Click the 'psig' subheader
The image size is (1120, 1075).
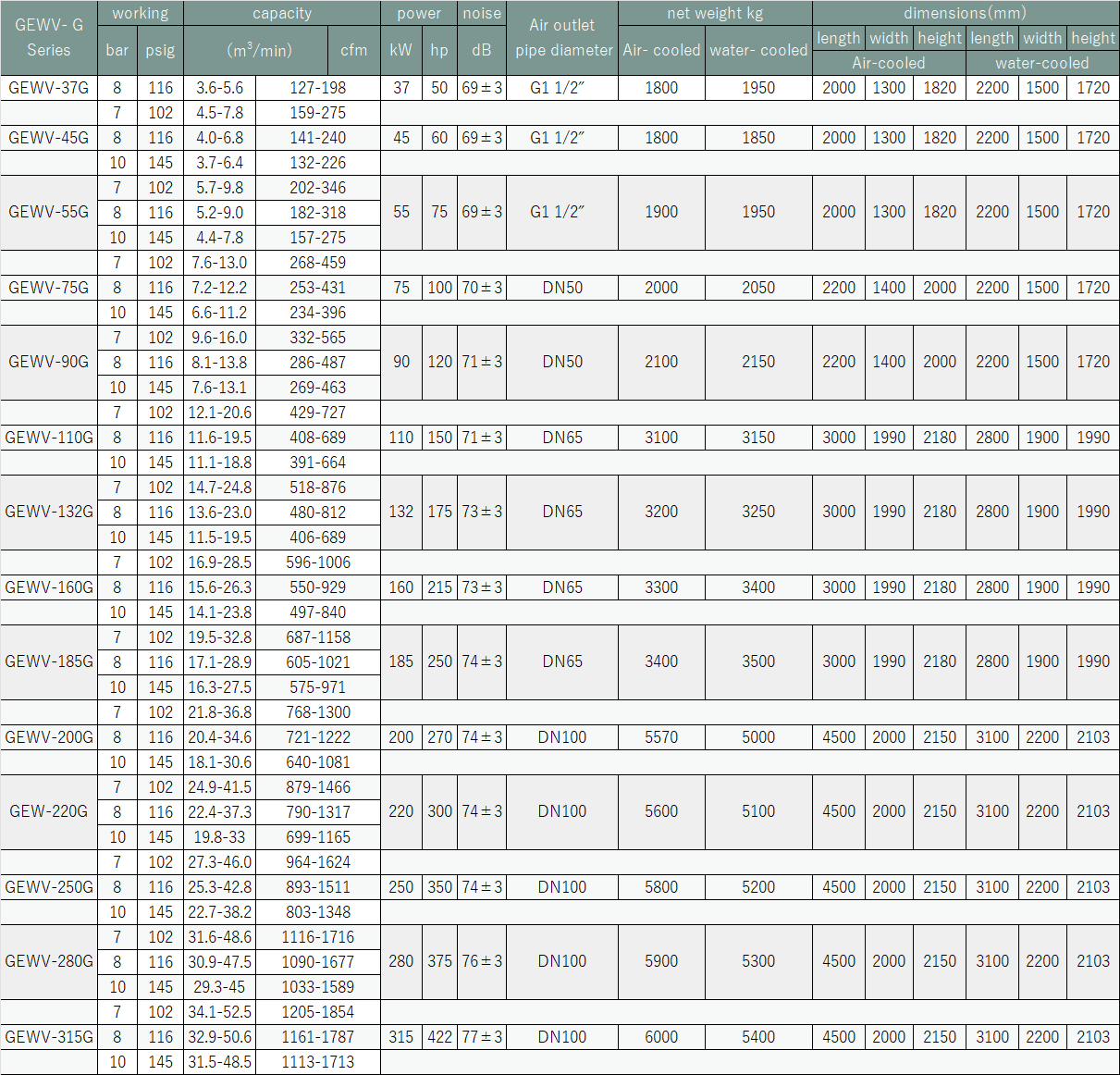[x=161, y=50]
